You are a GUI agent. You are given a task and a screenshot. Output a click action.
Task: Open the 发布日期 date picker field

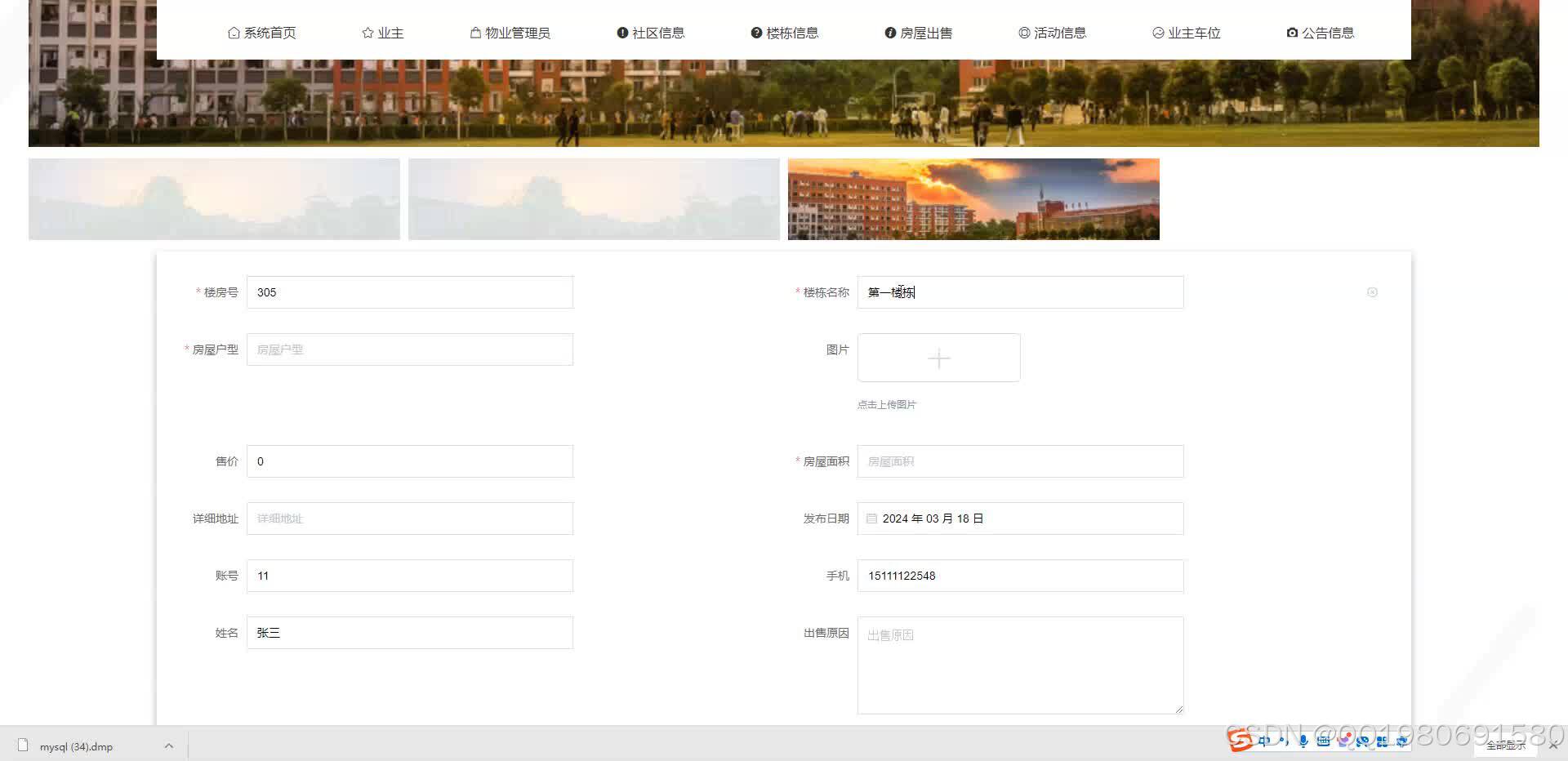(1020, 518)
